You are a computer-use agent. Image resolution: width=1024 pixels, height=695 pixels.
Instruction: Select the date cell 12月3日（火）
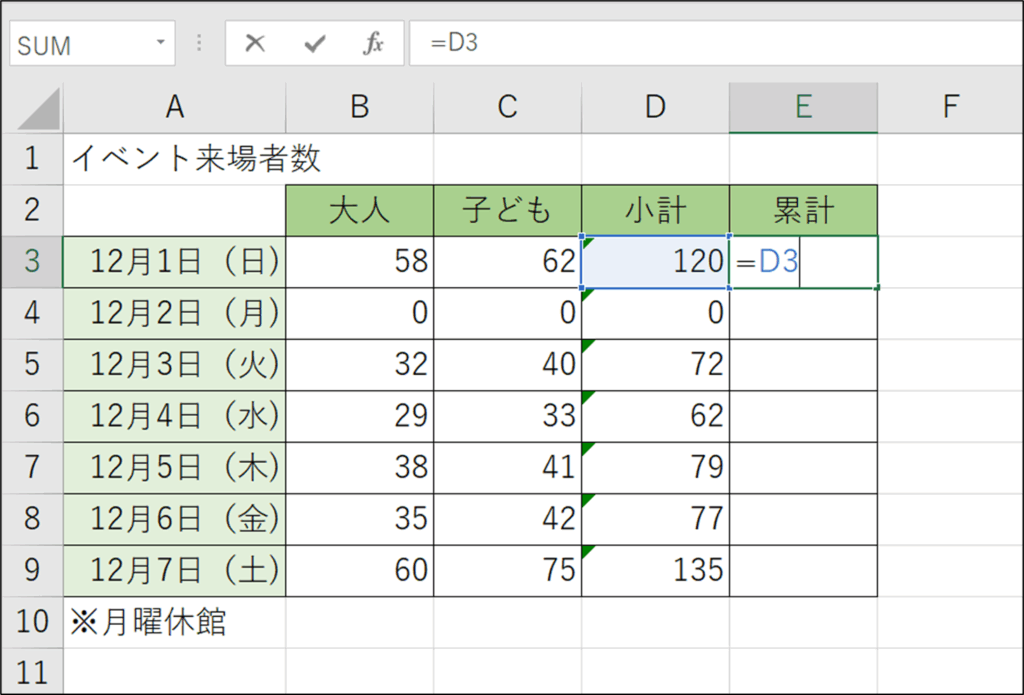(174, 364)
